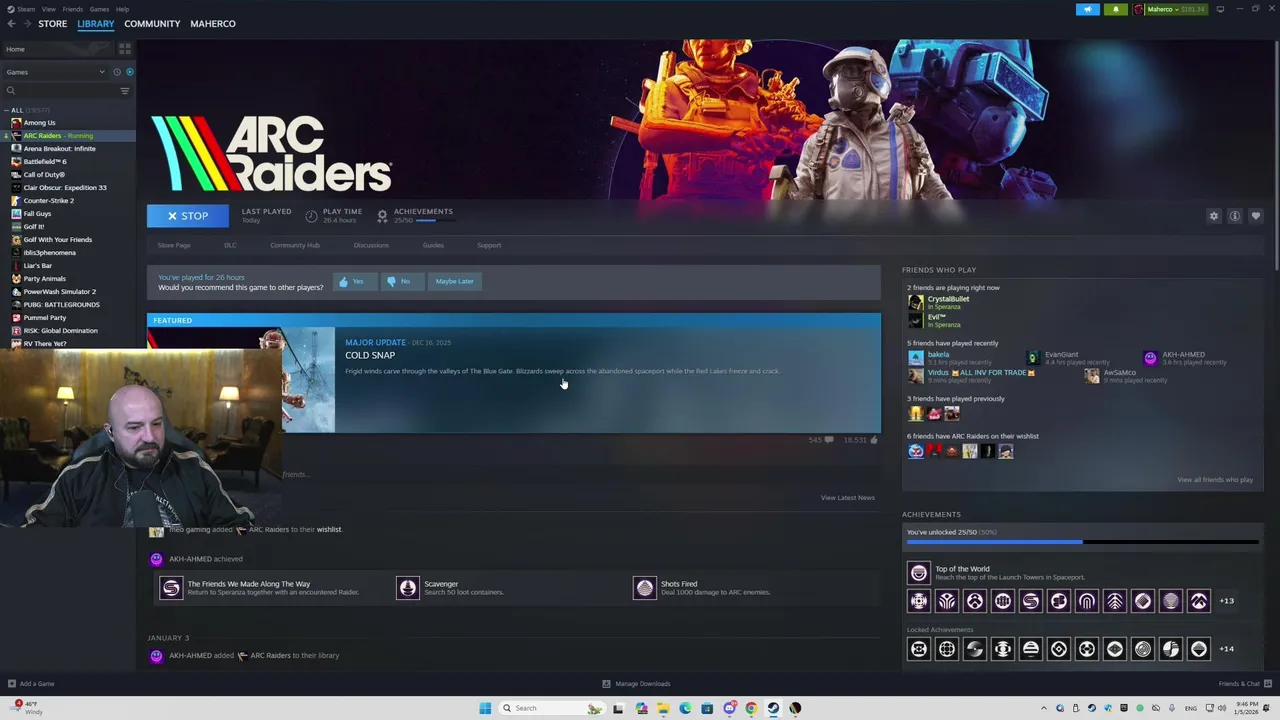Open Friends & Chat
Screen dimensions: 1280x720
[x=1243, y=684]
